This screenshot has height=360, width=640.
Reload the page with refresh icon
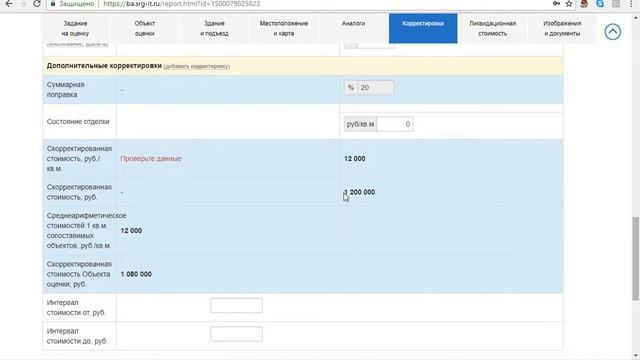tap(37, 4)
